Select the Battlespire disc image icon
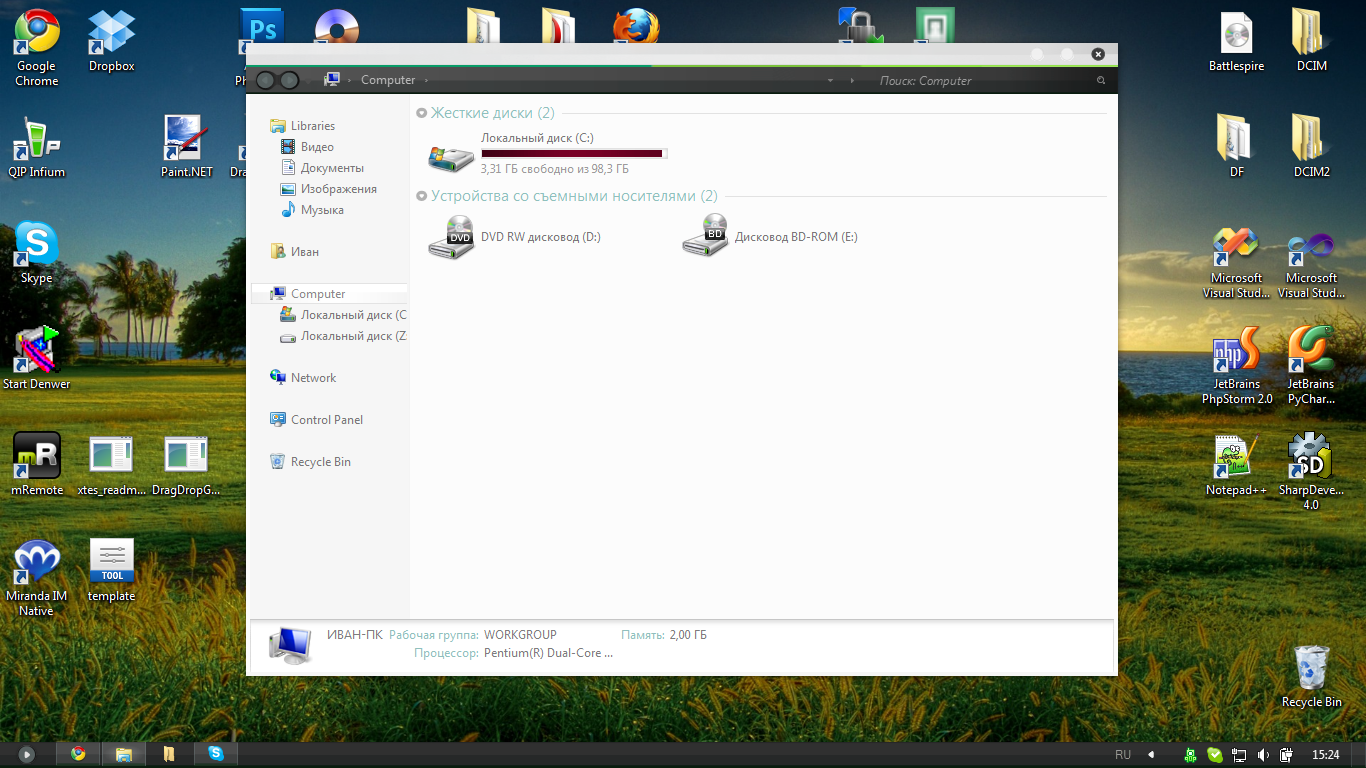This screenshot has width=1366, height=768. pyautogui.click(x=1236, y=41)
